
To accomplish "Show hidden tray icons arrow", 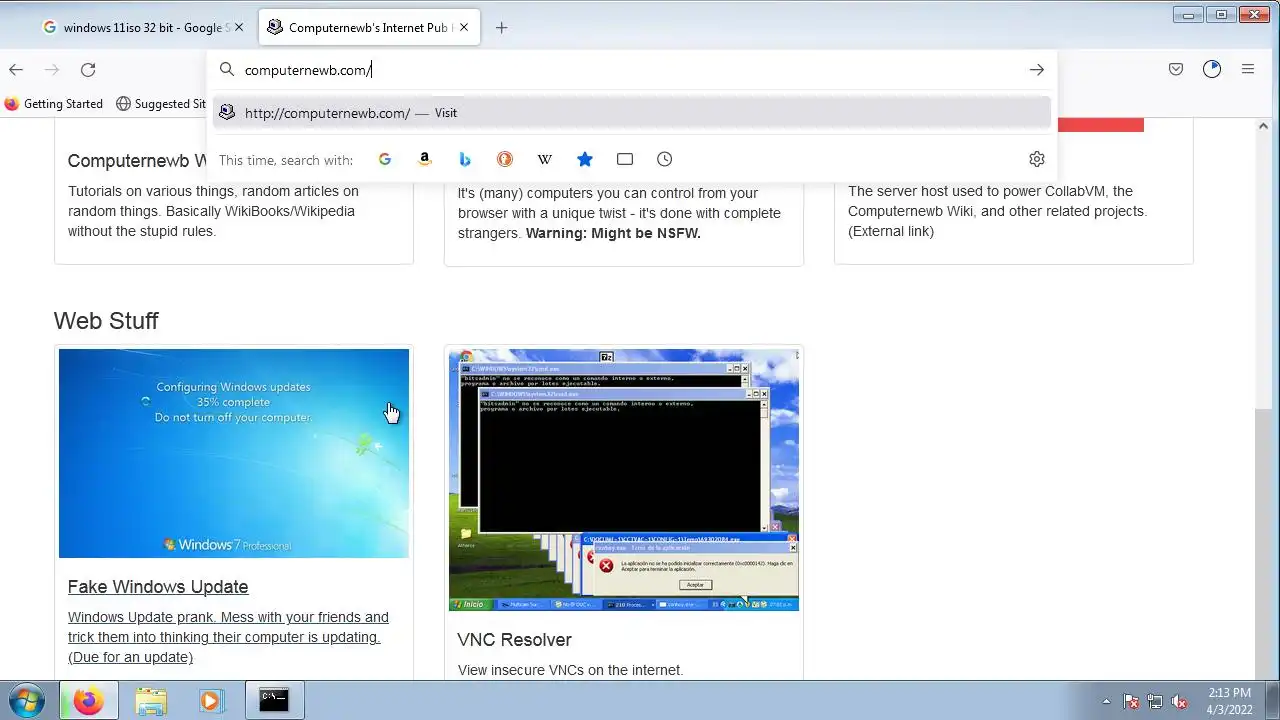I will [1106, 701].
